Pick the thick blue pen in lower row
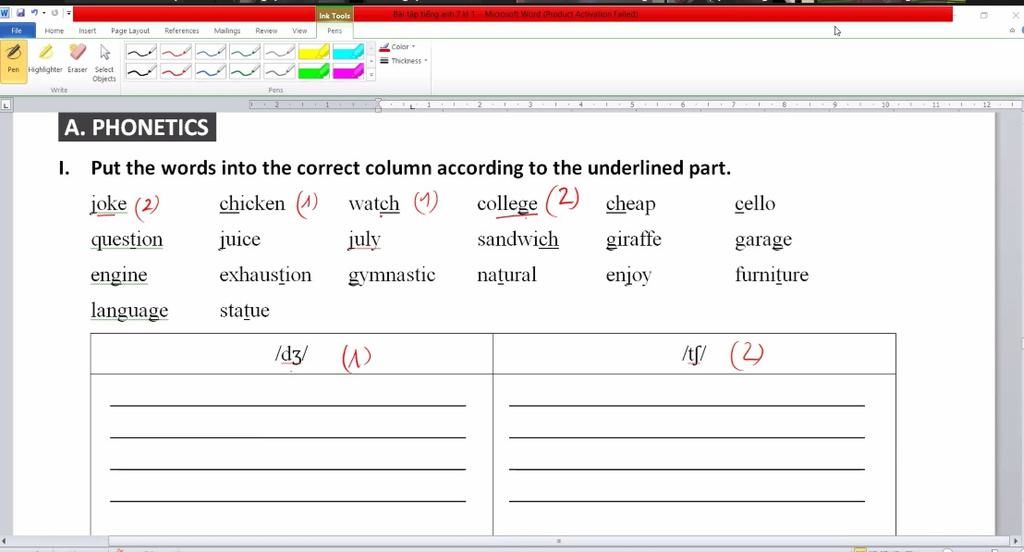1024x552 pixels. tap(210, 71)
